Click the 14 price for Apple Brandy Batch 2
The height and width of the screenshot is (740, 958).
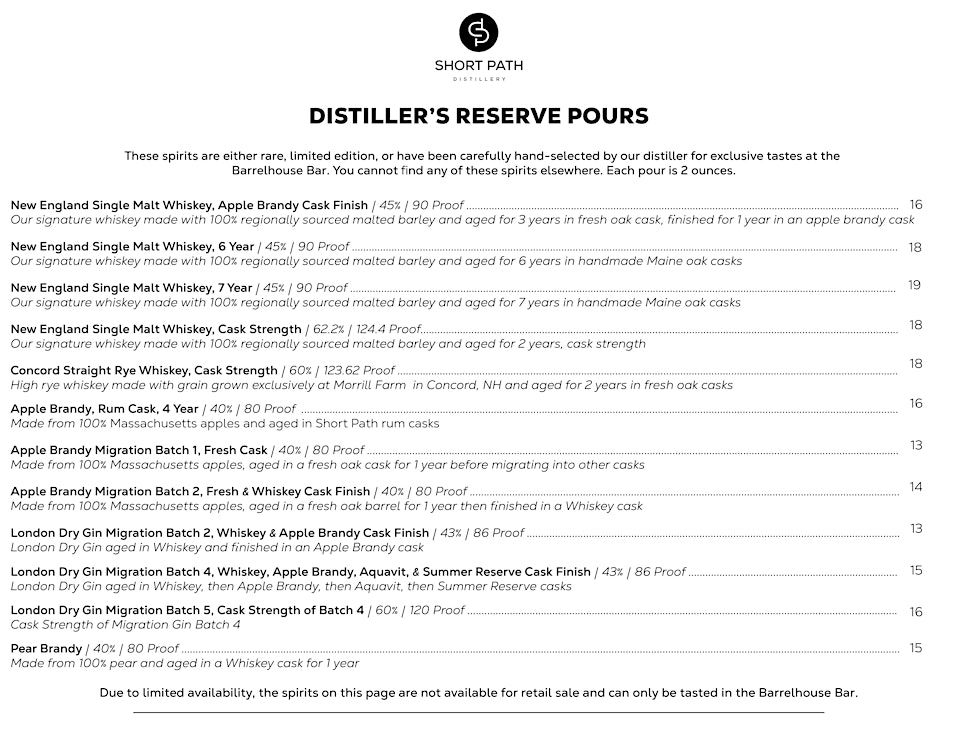click(x=916, y=487)
